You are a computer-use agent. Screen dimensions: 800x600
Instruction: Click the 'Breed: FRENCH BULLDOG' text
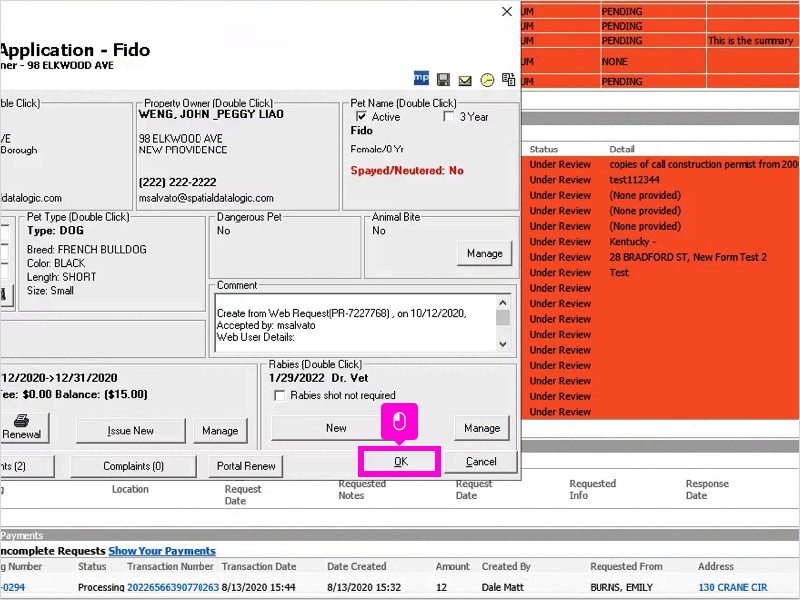point(87,249)
